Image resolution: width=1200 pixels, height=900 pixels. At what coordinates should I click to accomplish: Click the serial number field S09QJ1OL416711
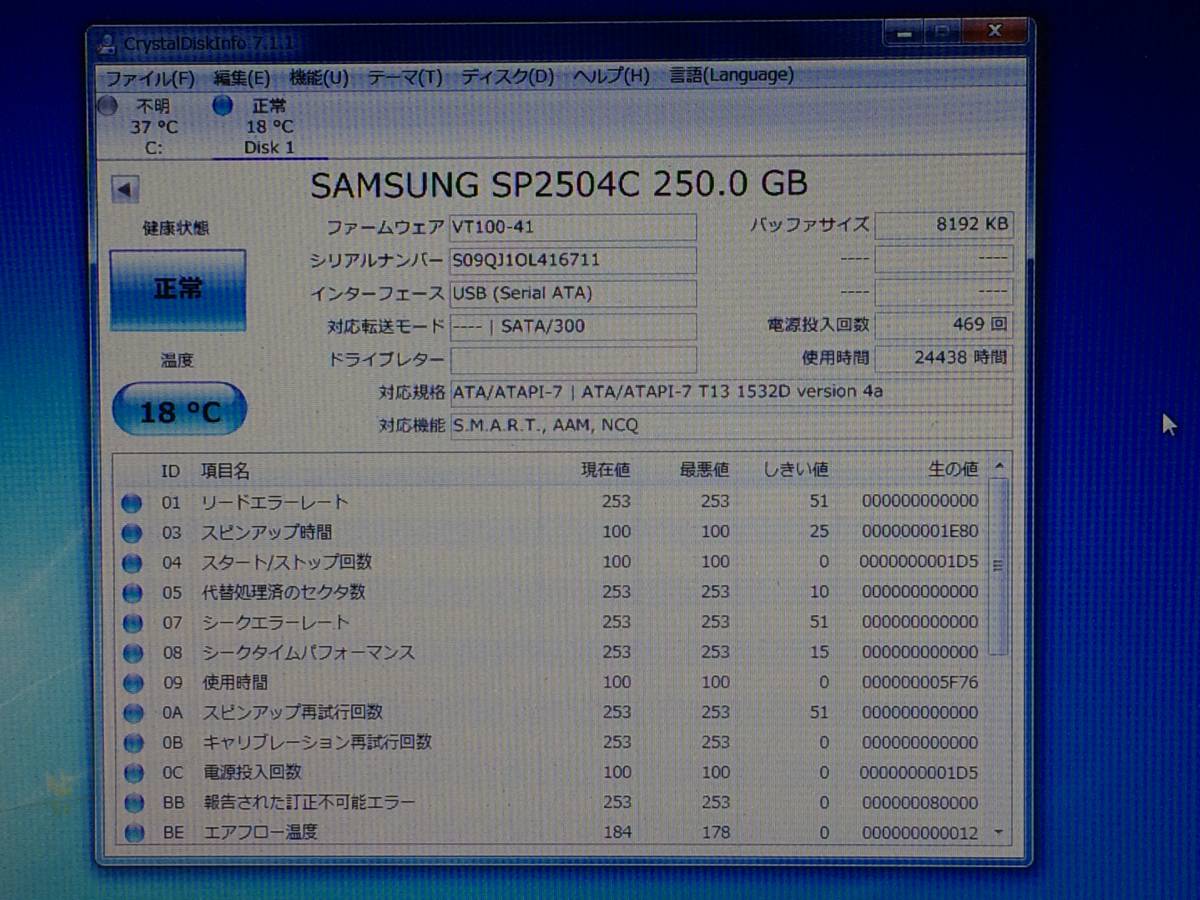[573, 260]
